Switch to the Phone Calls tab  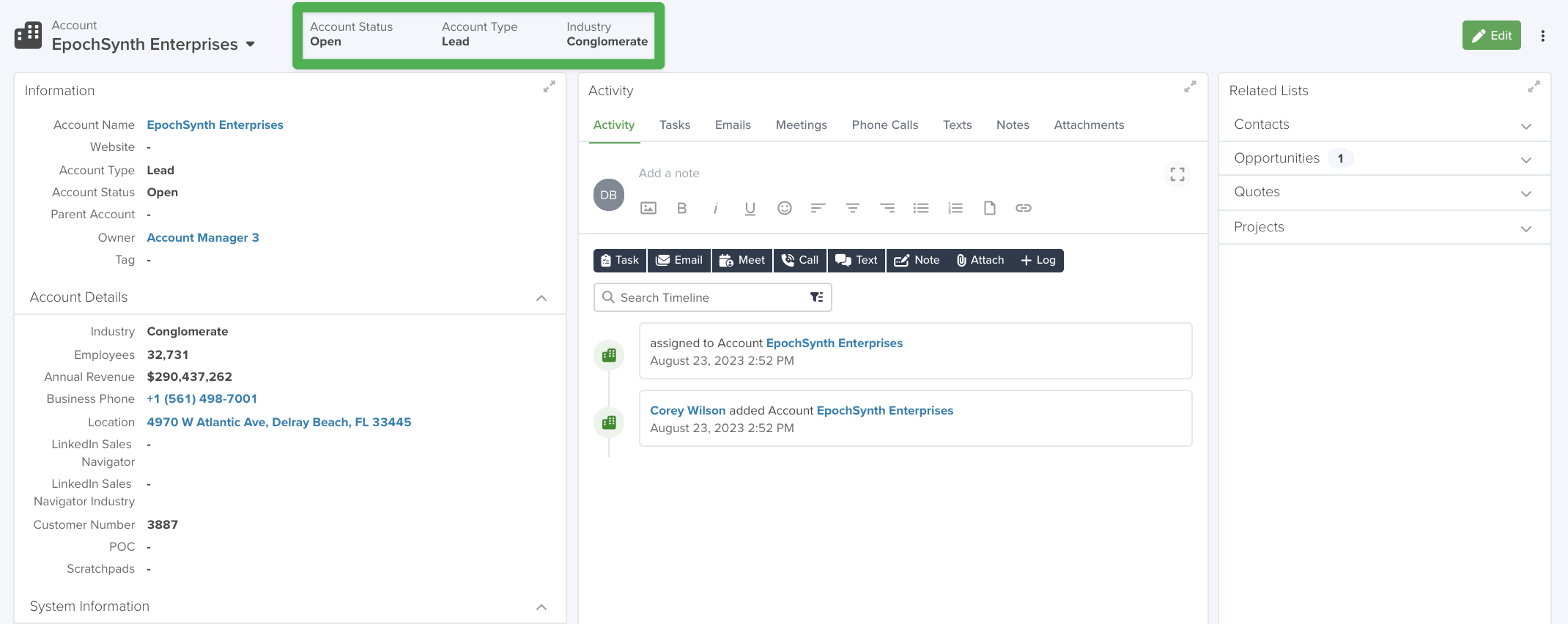[884, 125]
